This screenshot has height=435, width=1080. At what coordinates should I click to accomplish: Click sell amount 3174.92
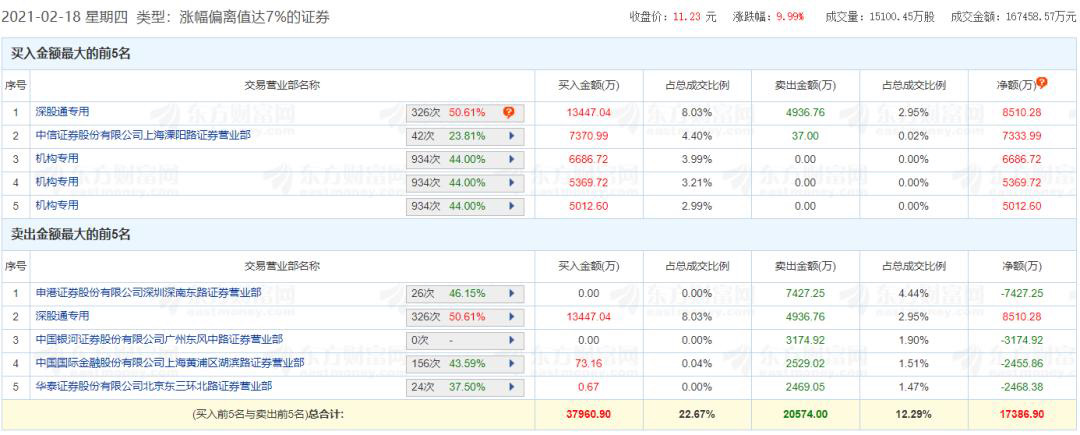point(805,340)
